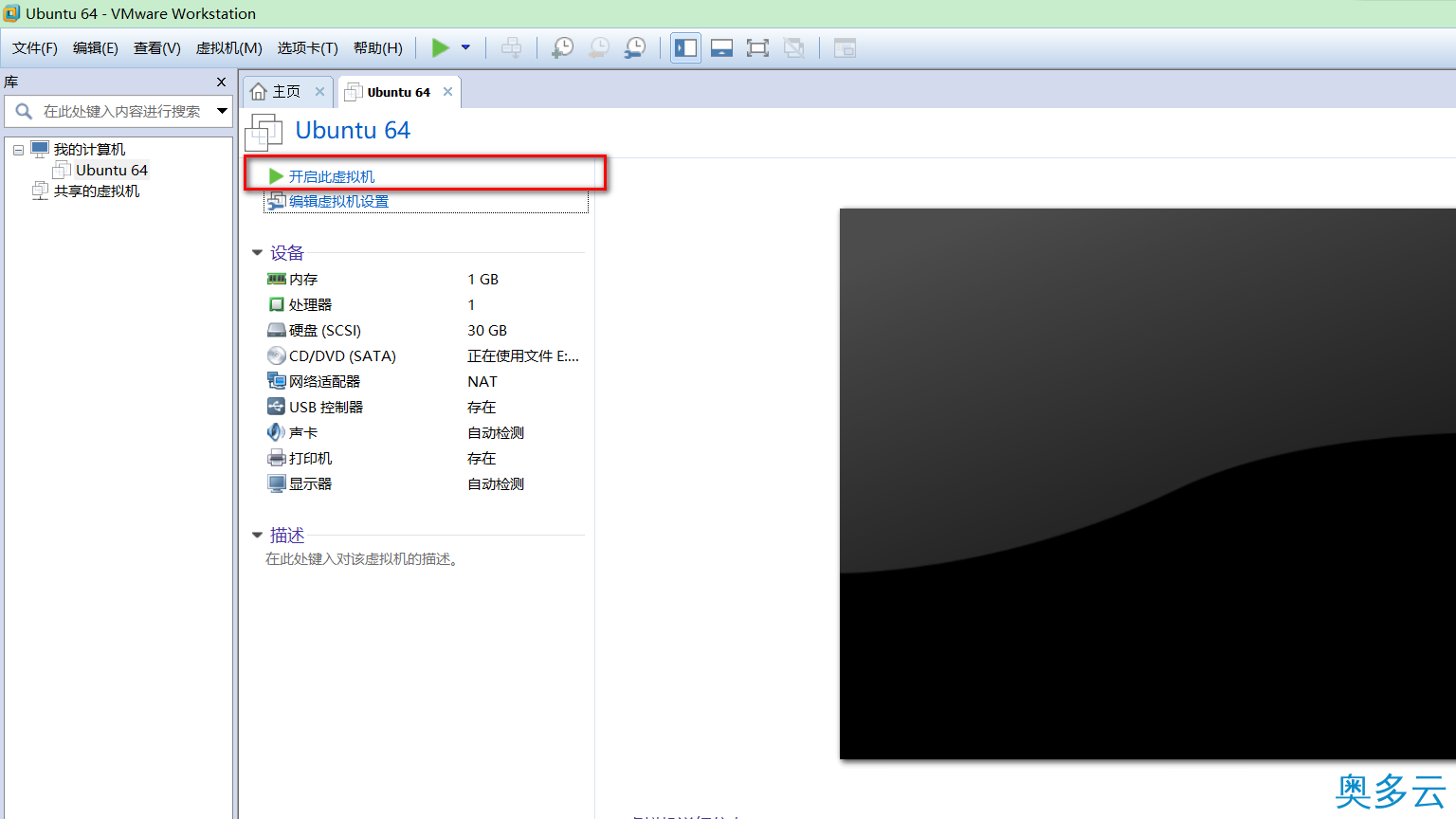Click the CD/DVD (SATA) disc icon
Screen dimensions: 1456x819
[x=276, y=355]
